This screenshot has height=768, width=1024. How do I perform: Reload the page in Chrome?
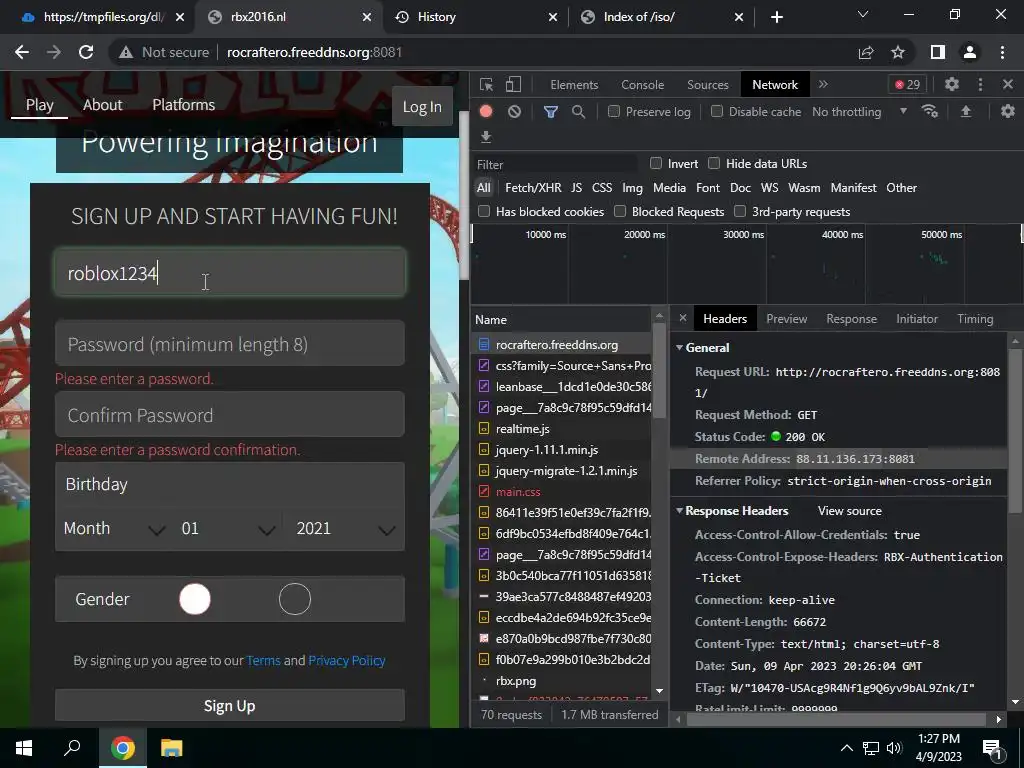pyautogui.click(x=86, y=52)
